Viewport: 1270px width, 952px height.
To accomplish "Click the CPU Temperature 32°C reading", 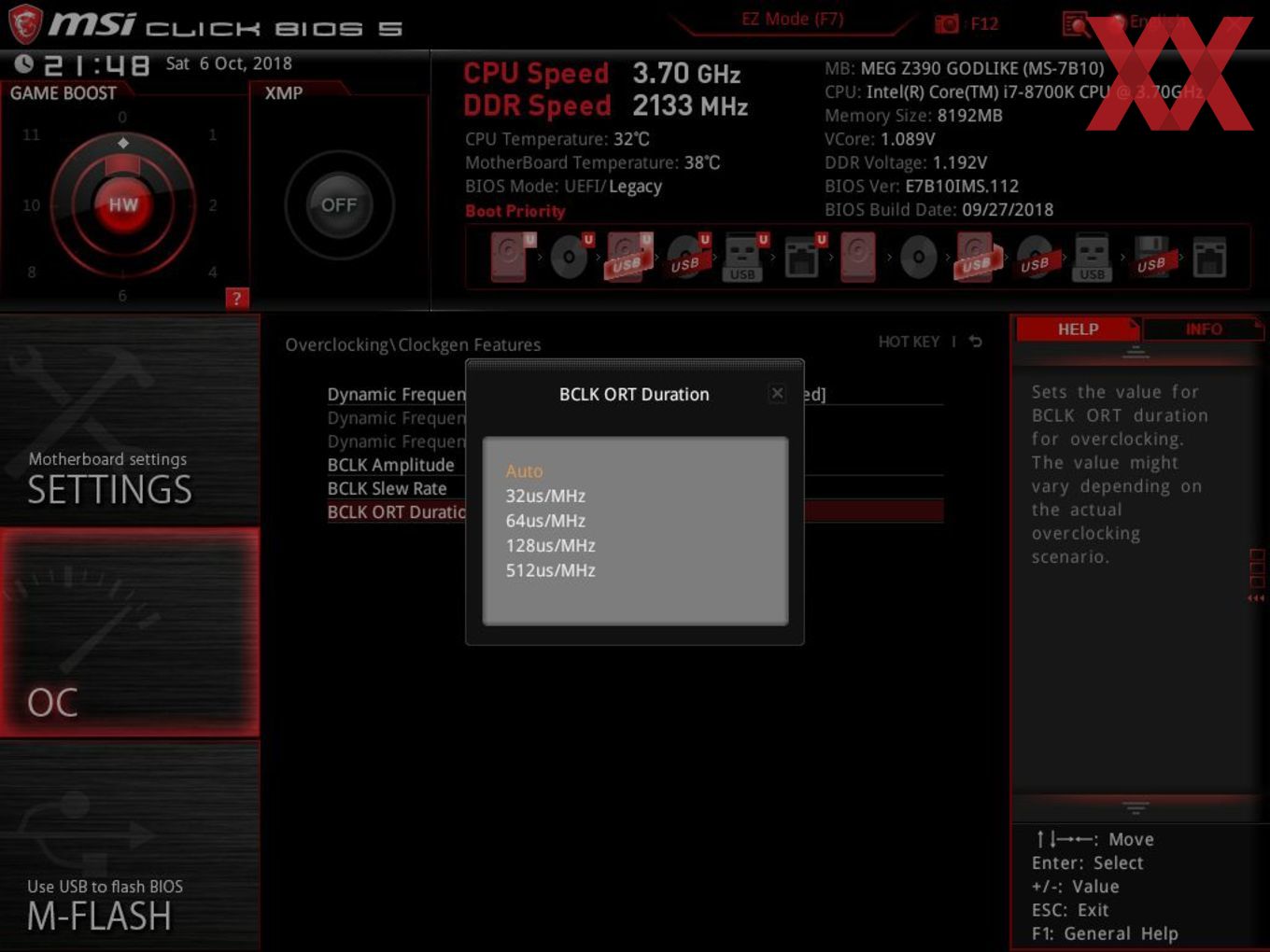I will [x=557, y=139].
